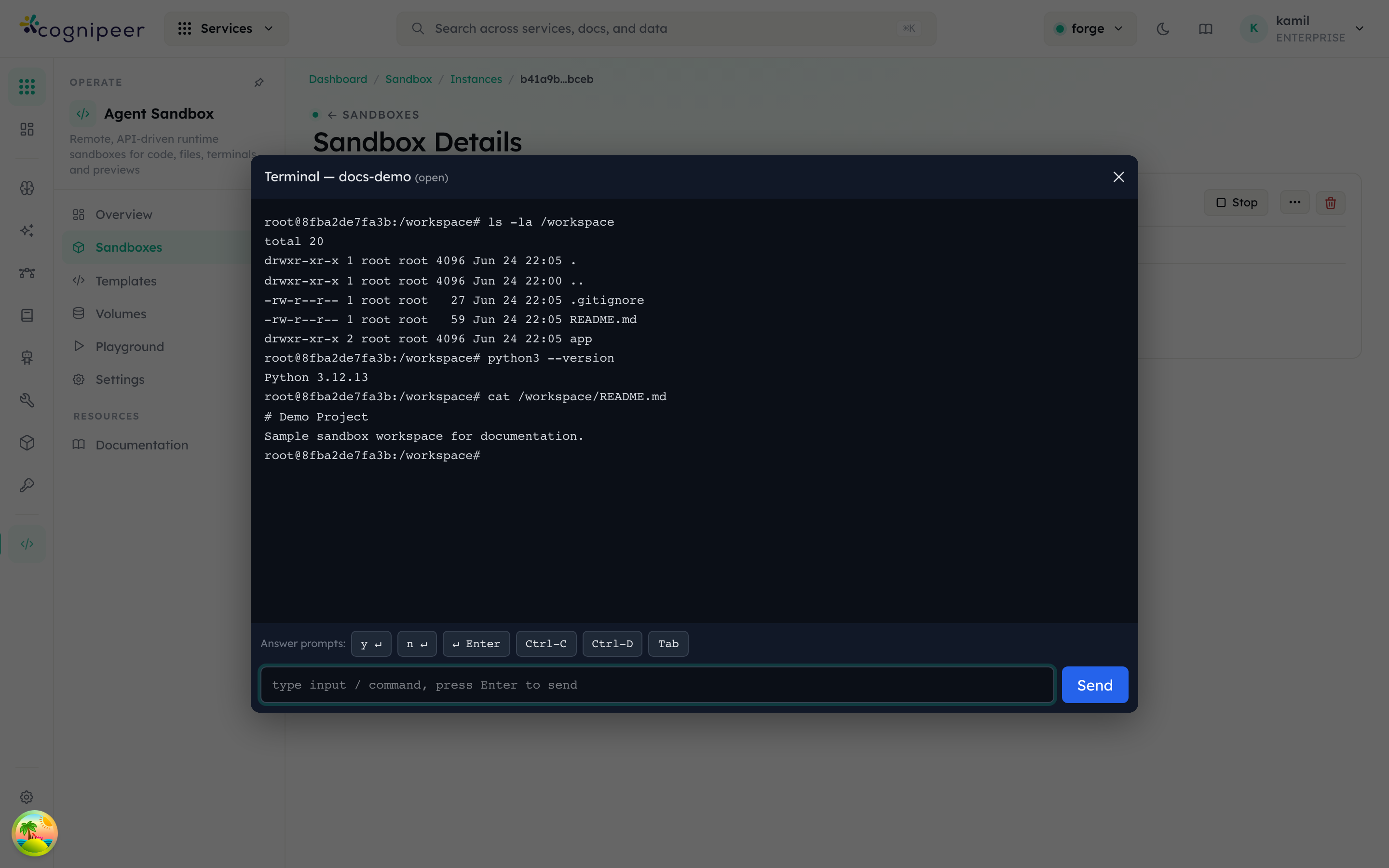Expand the kamil account menu
Viewport: 1389px width, 868px height.
coord(1302,29)
